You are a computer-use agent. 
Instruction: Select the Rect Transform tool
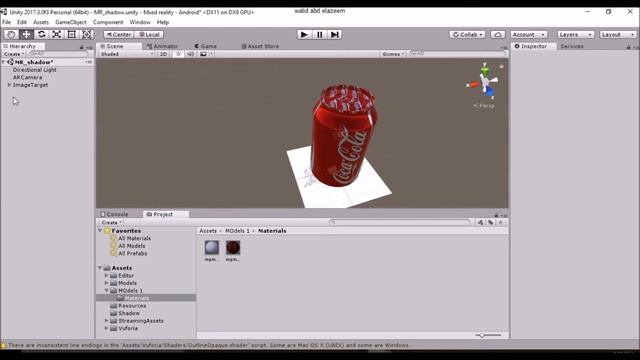click(x=71, y=35)
